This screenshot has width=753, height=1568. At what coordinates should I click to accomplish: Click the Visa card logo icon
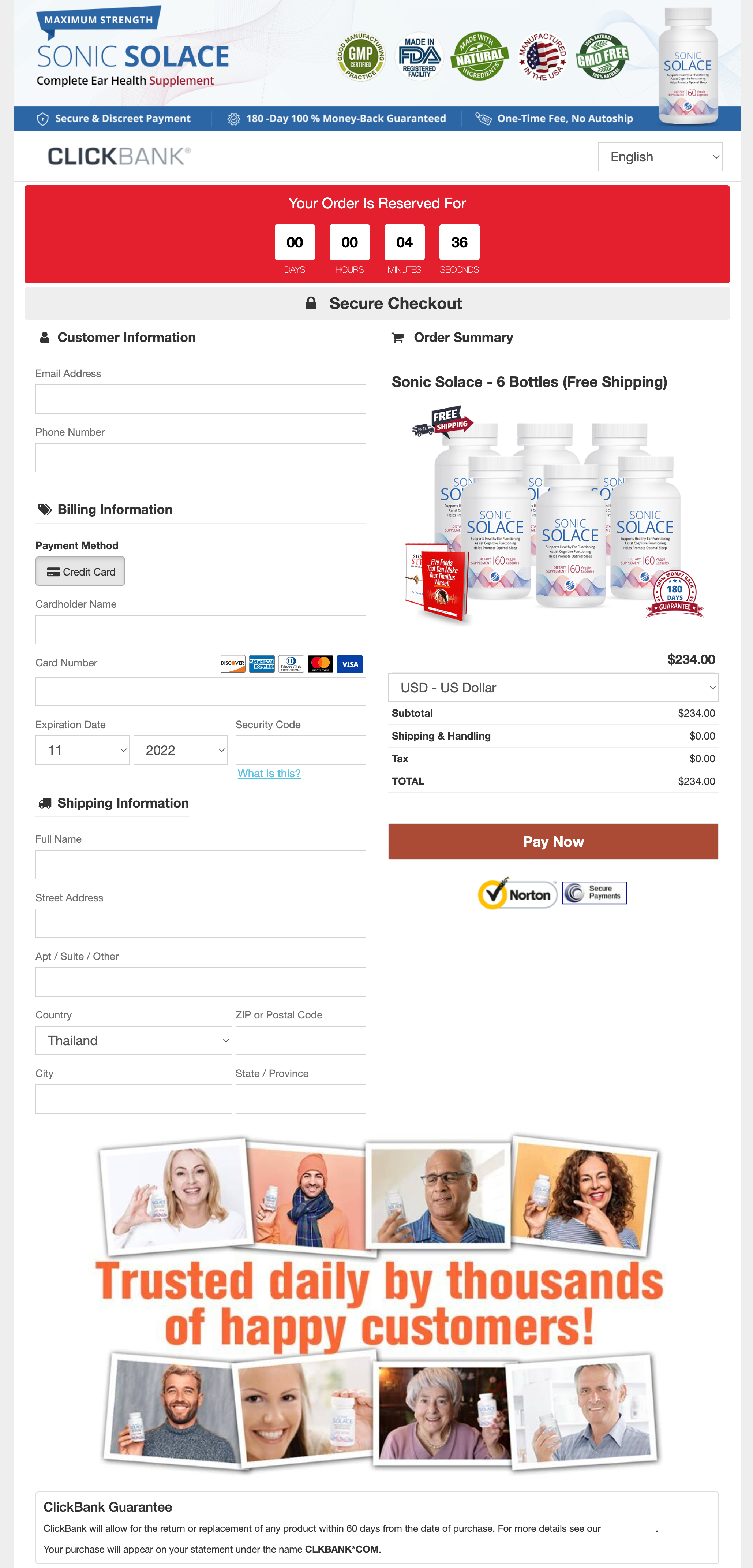(x=350, y=663)
